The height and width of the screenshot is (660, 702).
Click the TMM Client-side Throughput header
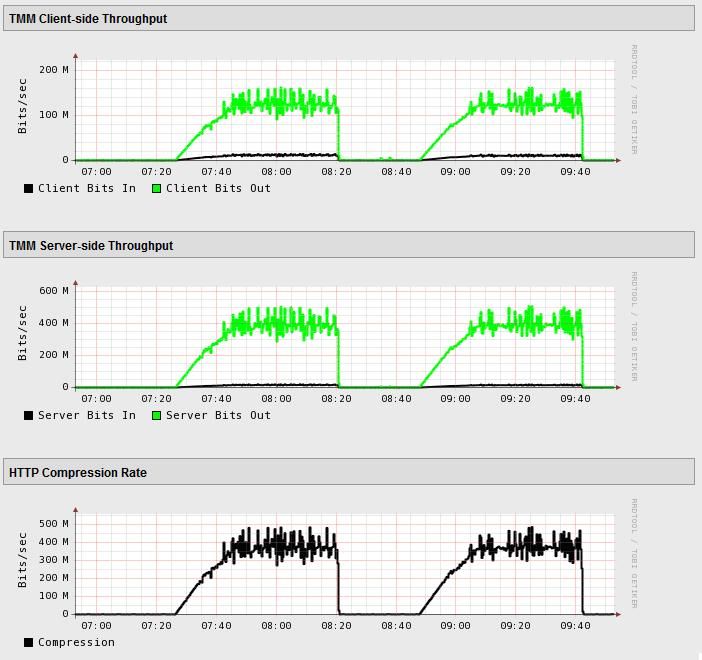pos(349,18)
